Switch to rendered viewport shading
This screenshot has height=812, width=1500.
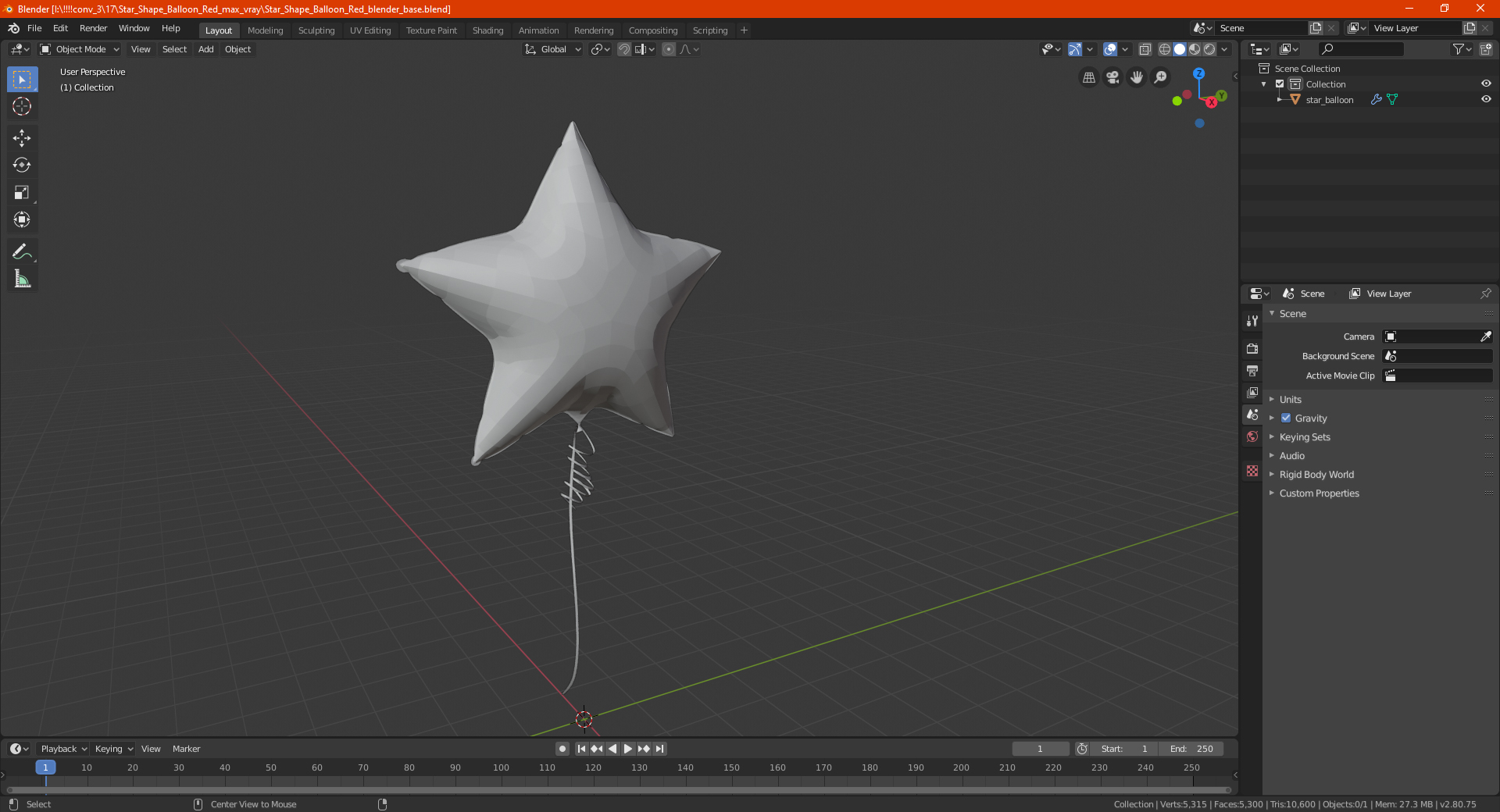(x=1209, y=49)
